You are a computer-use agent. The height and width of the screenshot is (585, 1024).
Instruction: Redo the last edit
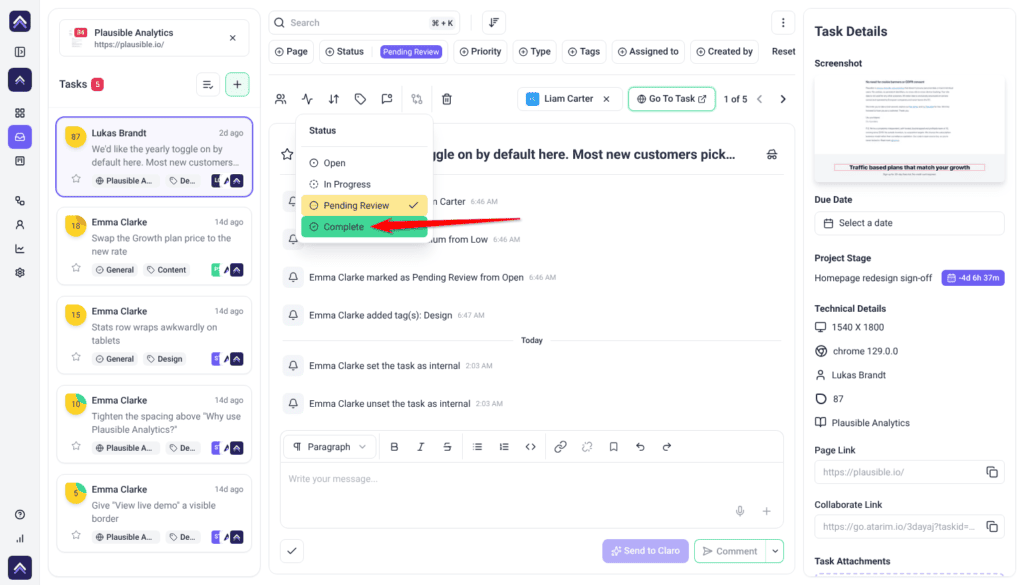[667, 447]
